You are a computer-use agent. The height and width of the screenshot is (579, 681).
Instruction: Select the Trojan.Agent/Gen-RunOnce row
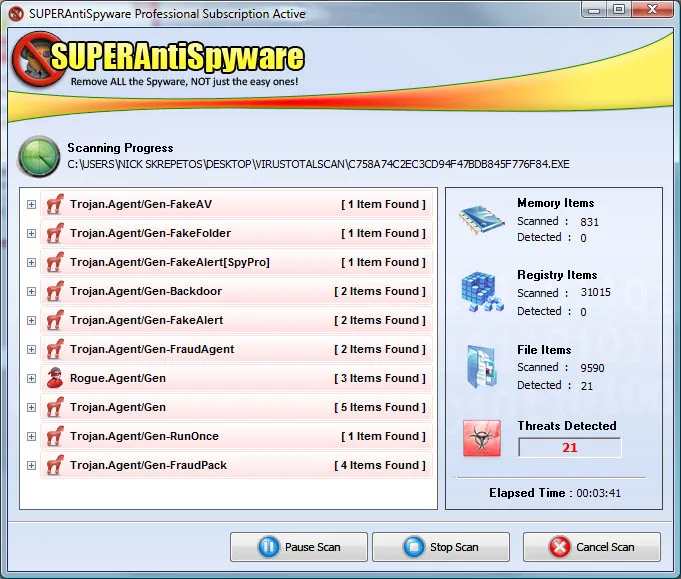236,436
